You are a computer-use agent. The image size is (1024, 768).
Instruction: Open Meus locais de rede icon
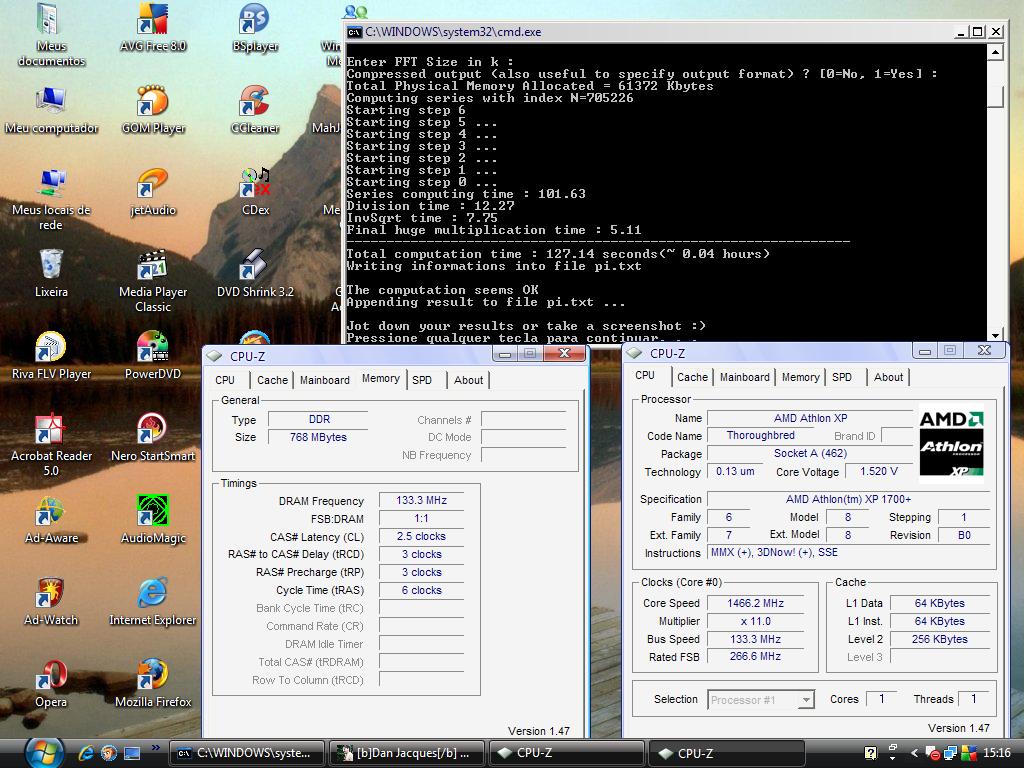(51, 199)
